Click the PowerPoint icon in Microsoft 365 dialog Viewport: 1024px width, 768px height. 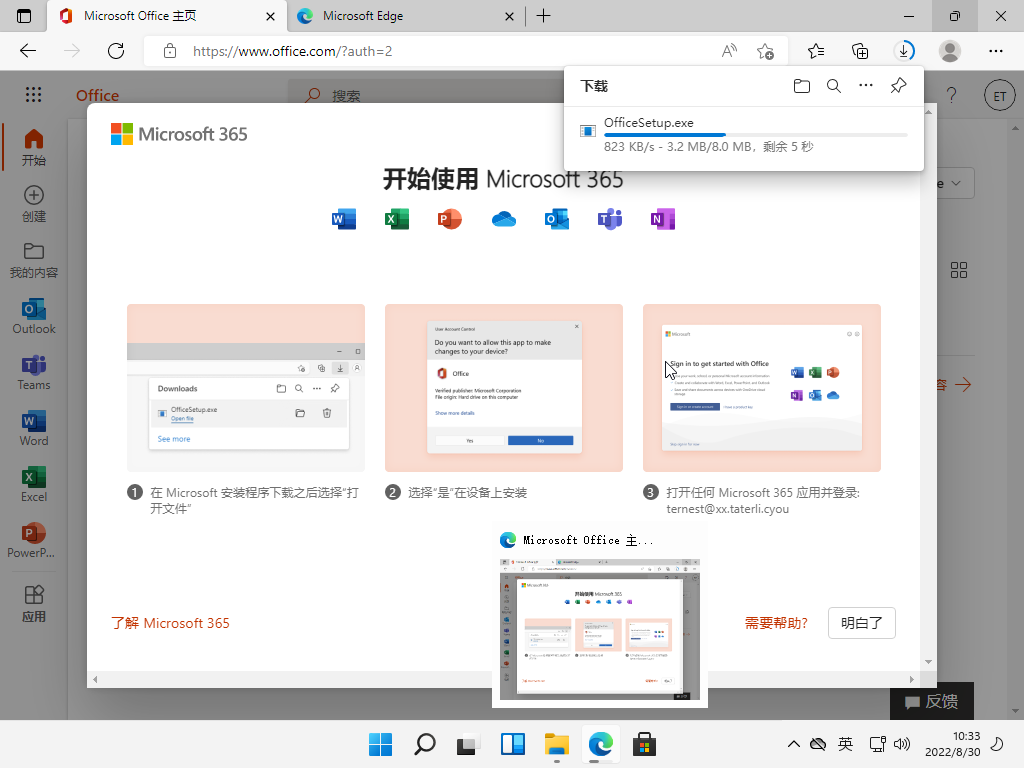[x=449, y=219]
